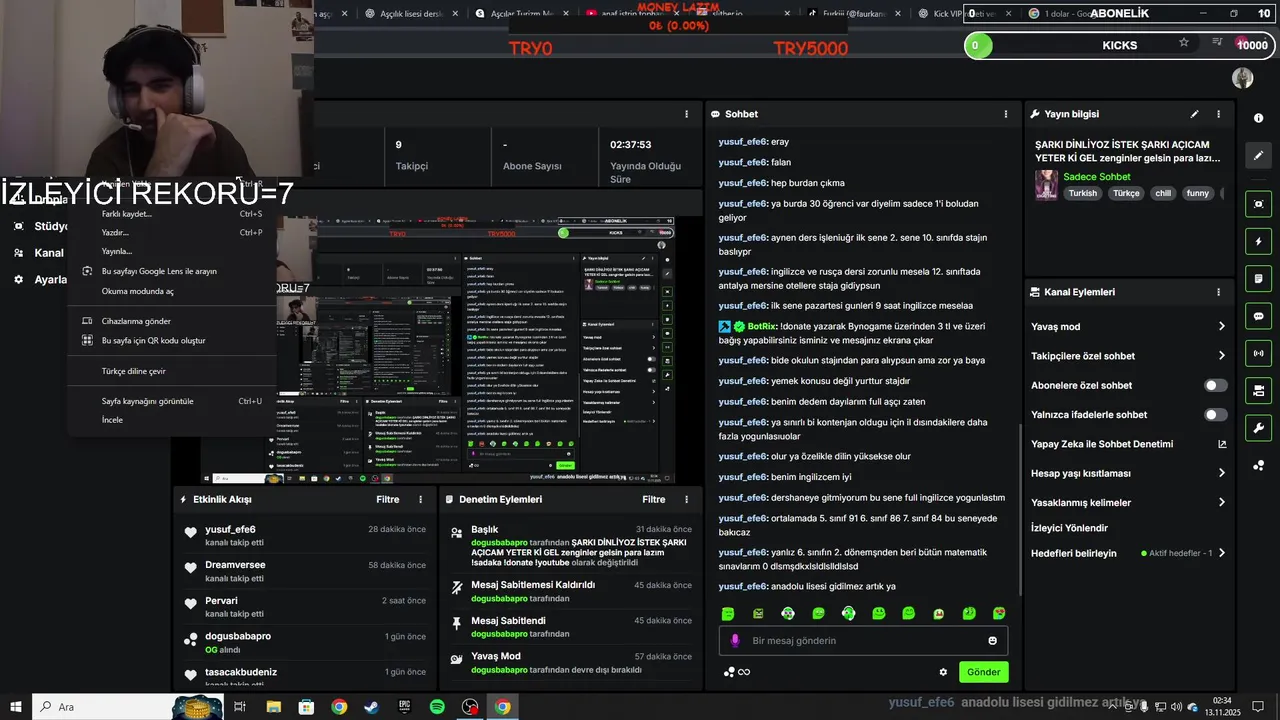Image resolution: width=1280 pixels, height=720 pixels.
Task: Choose Farklı kaydet in context menu
Action: 172,213
